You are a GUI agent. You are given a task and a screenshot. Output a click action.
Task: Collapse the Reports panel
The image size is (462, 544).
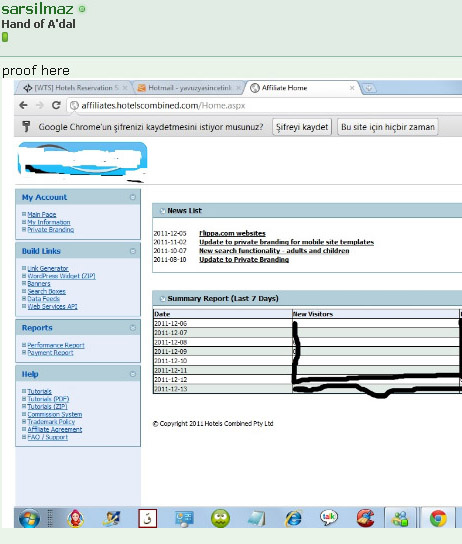(132, 328)
